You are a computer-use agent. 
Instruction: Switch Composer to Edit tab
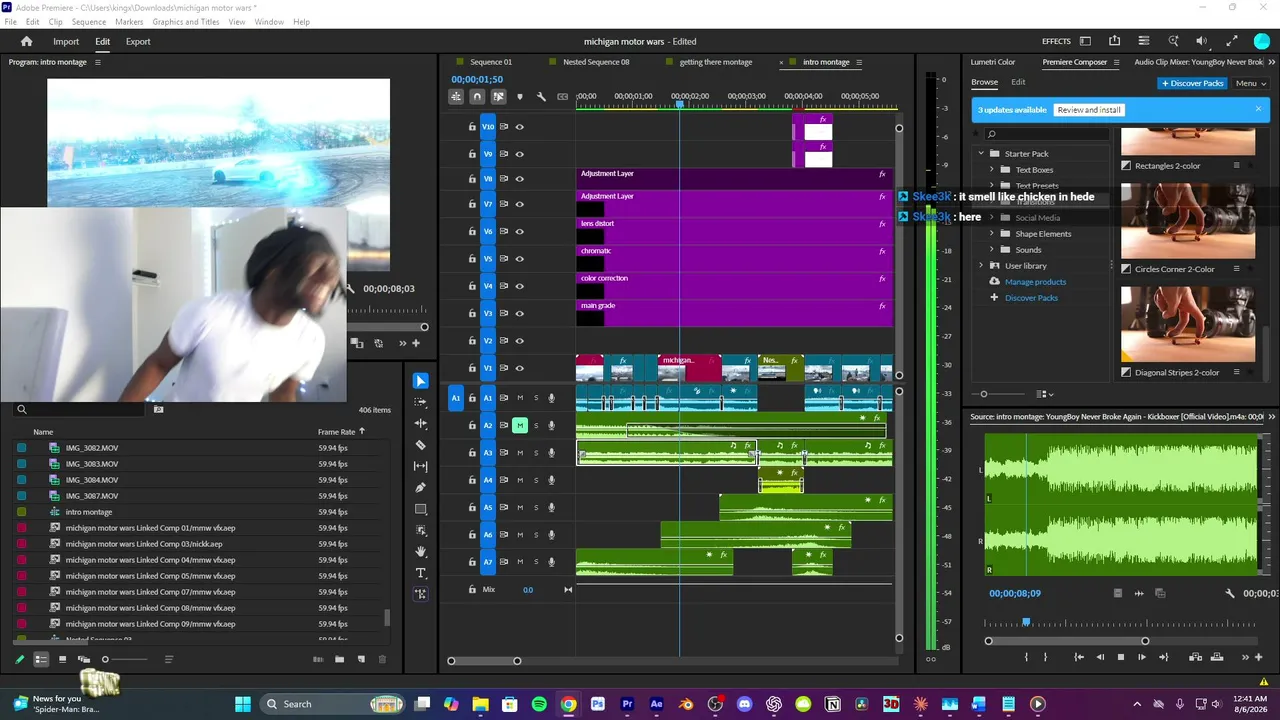click(x=1018, y=82)
